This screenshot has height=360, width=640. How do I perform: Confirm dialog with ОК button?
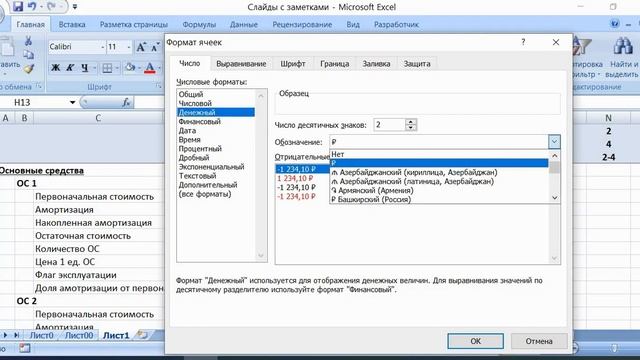click(x=476, y=341)
